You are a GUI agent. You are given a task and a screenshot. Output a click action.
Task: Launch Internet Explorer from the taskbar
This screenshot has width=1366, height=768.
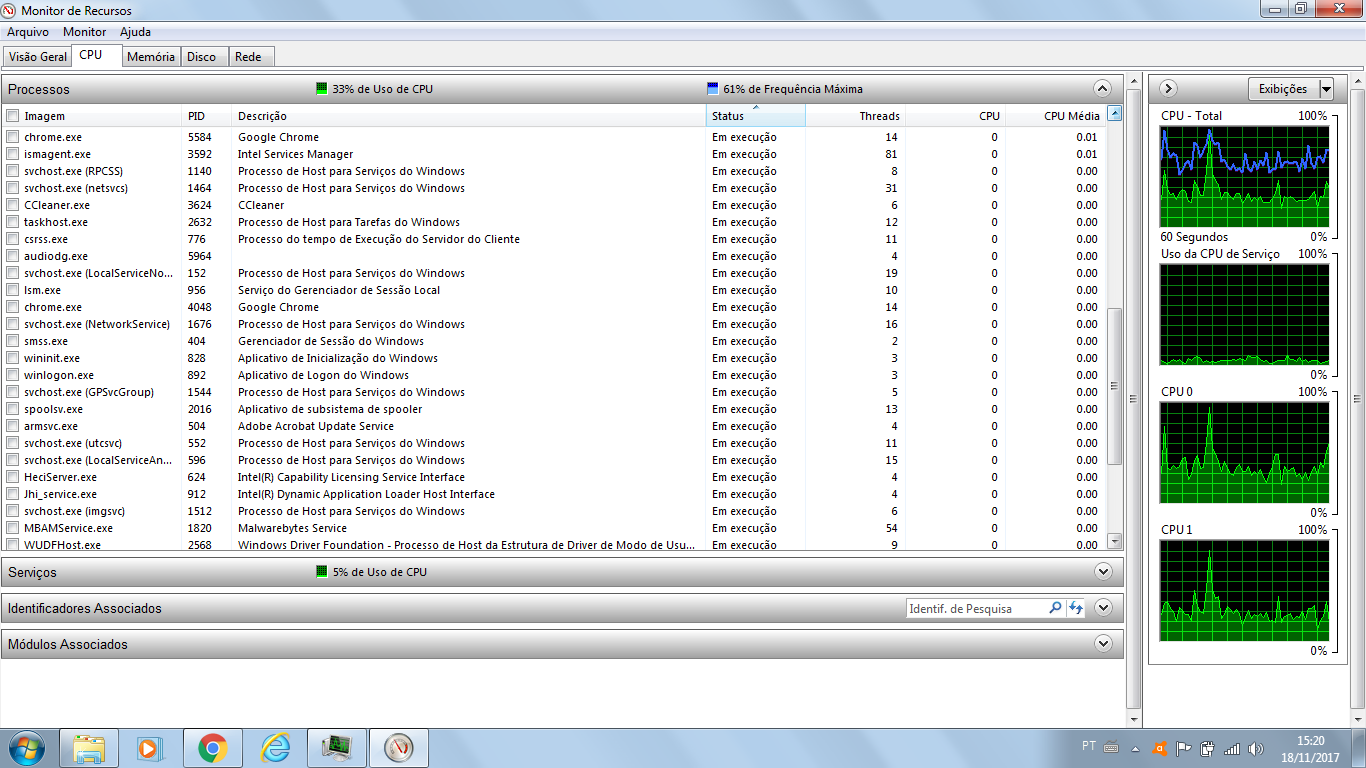[274, 748]
